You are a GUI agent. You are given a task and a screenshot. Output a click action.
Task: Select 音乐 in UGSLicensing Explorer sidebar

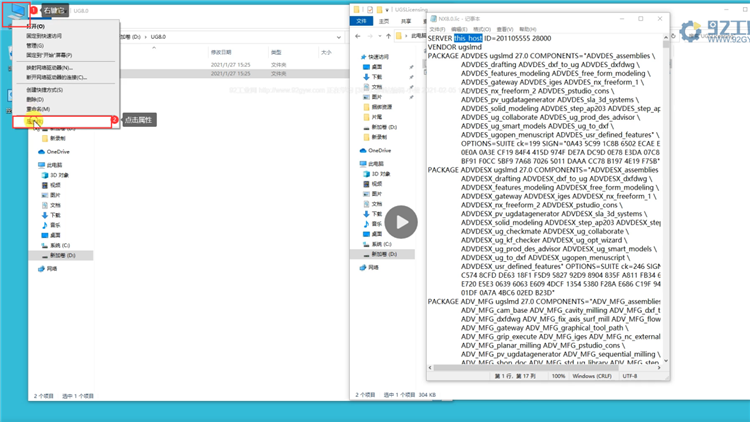(x=372, y=223)
